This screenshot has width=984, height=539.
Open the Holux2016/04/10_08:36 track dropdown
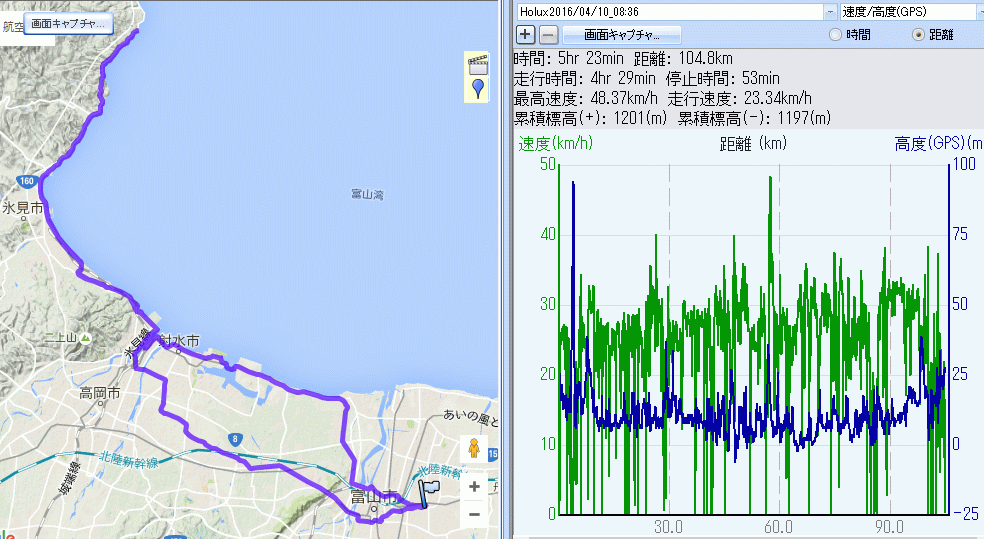coord(830,11)
